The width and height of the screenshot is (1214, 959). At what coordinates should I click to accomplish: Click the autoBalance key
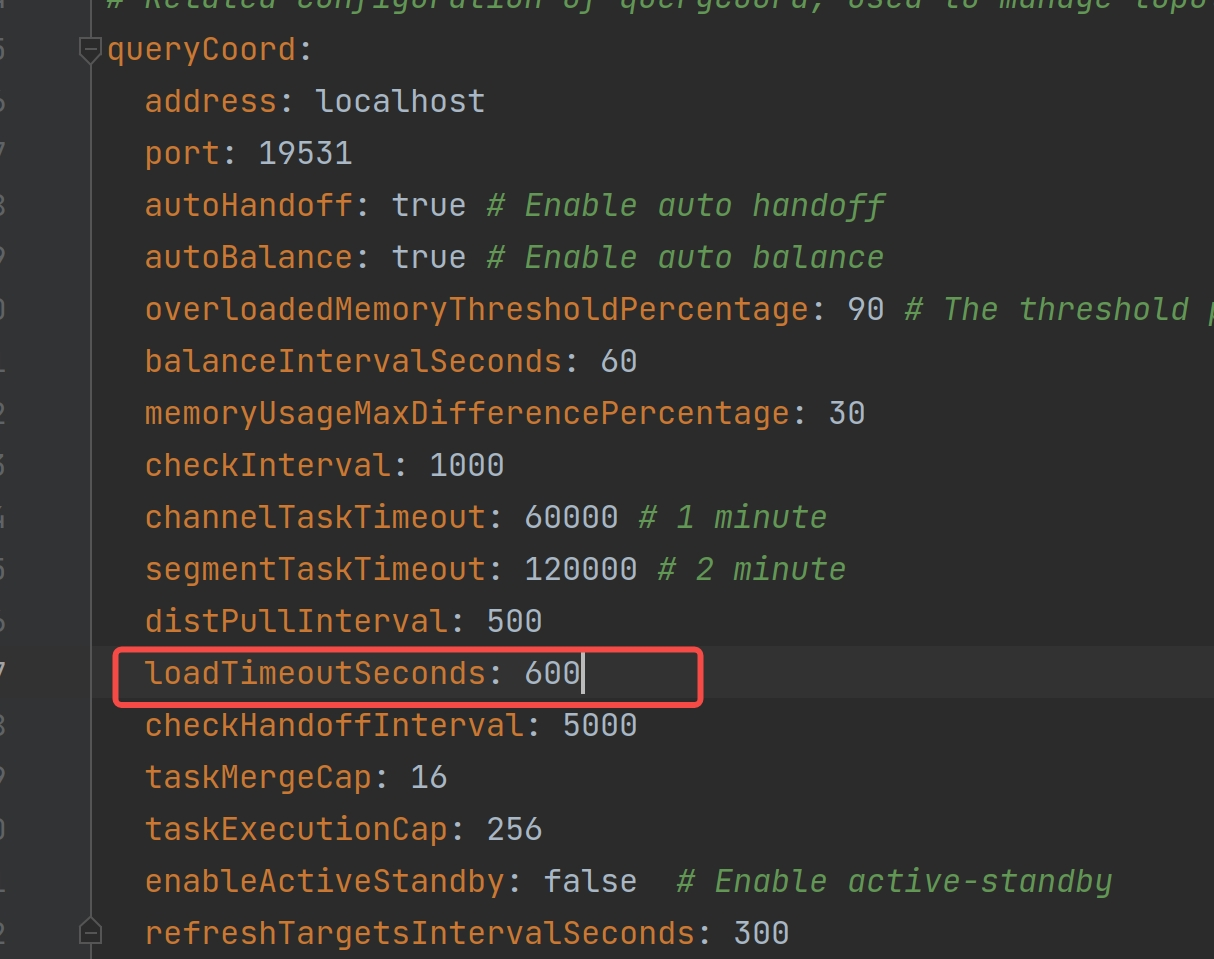(x=249, y=257)
